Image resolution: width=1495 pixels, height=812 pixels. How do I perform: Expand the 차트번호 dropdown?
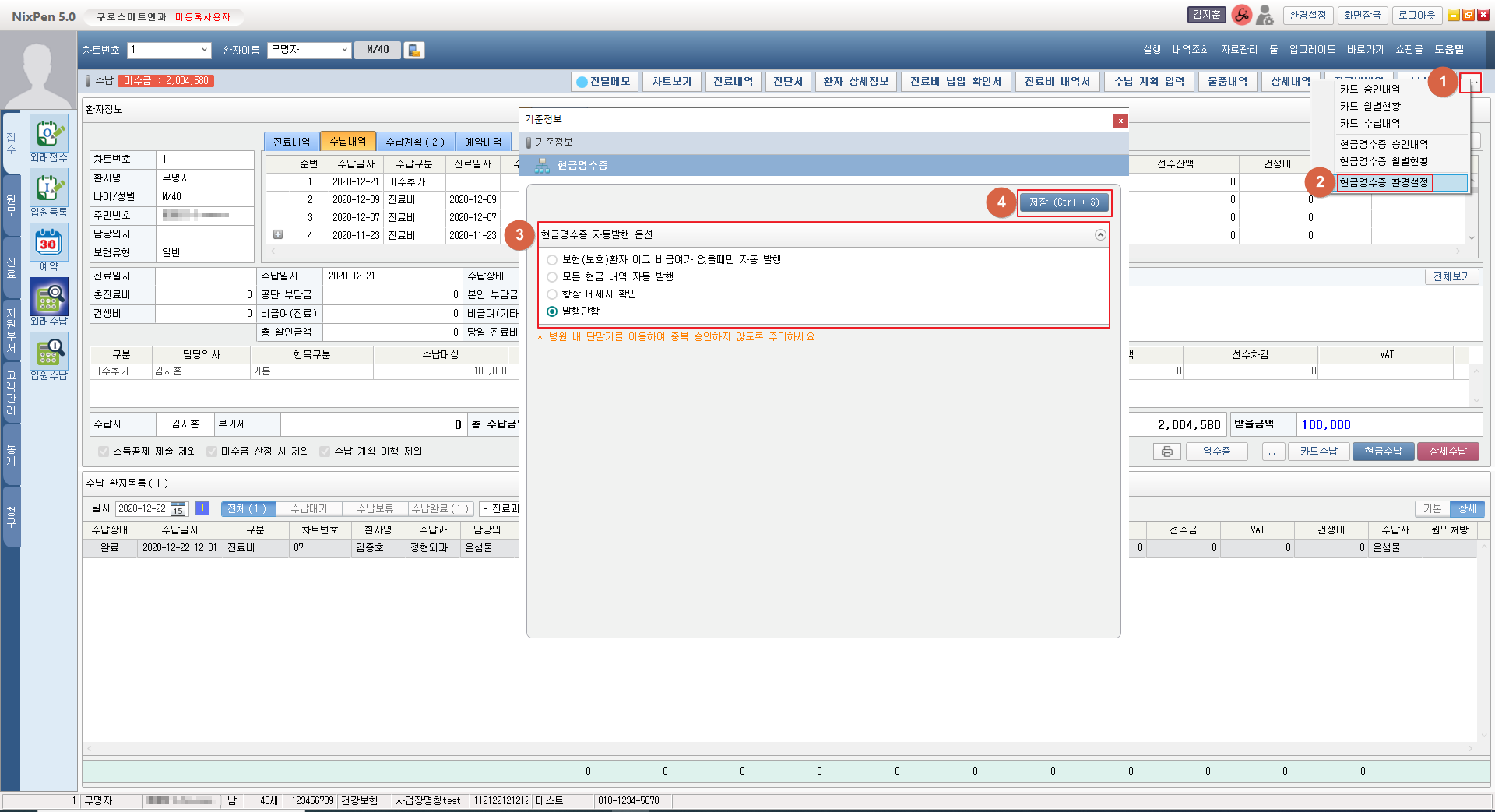(x=205, y=51)
